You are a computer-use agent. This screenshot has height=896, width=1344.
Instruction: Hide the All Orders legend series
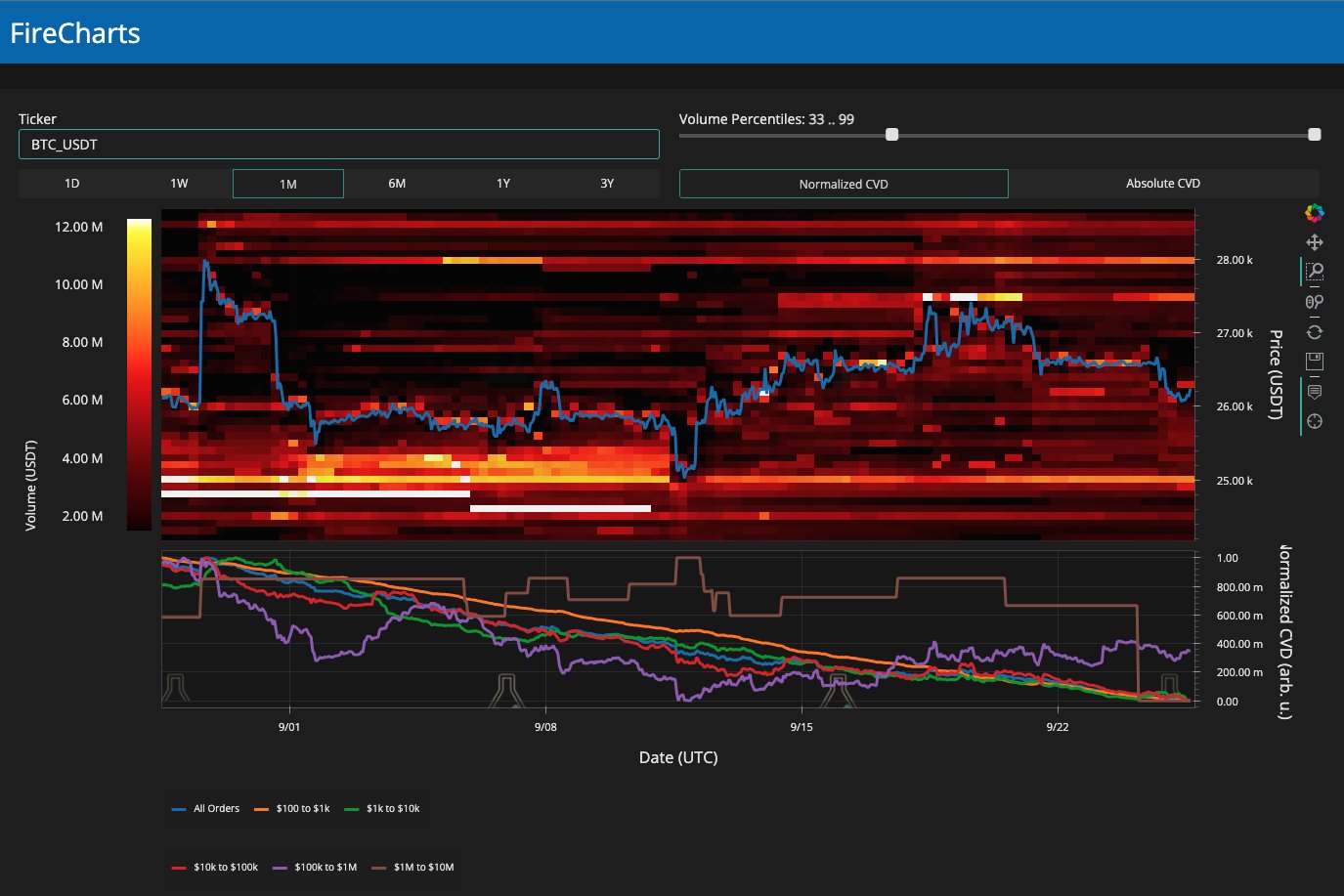pyautogui.click(x=215, y=808)
